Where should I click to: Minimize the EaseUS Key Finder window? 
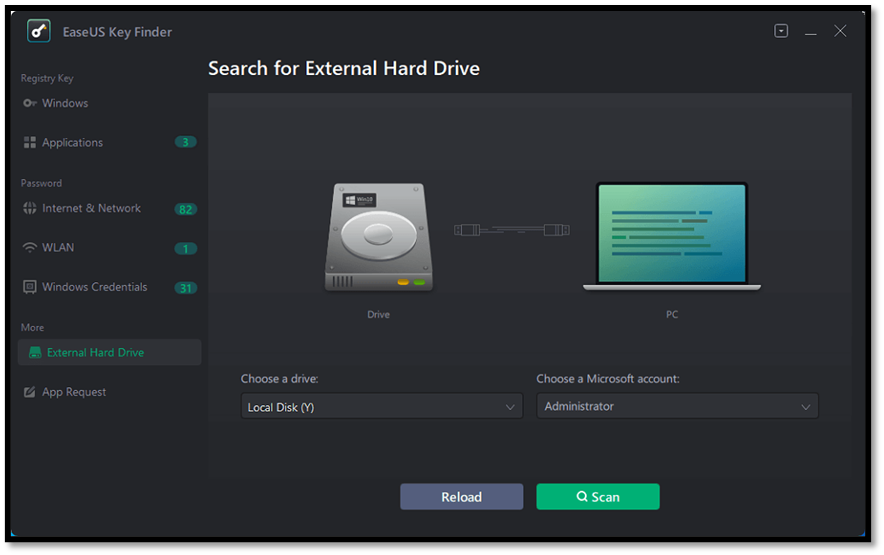coord(811,32)
